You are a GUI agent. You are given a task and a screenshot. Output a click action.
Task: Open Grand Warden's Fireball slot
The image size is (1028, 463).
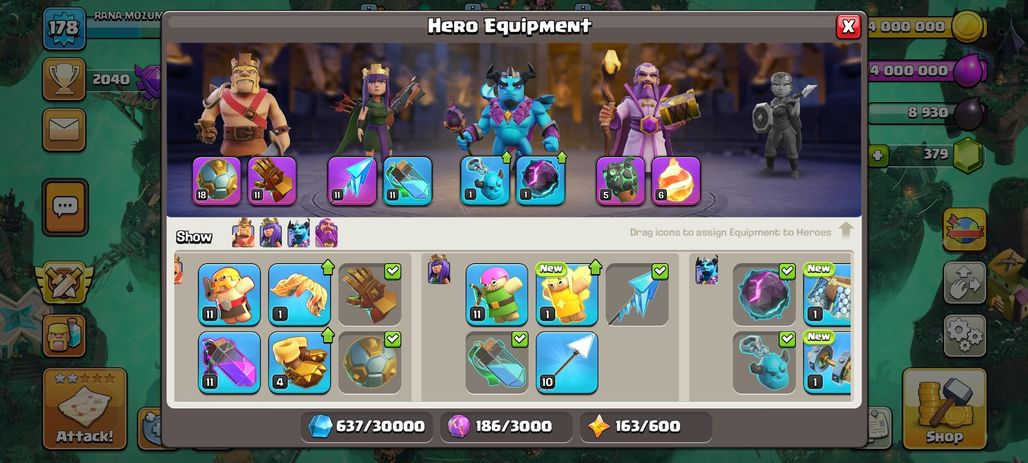(676, 181)
